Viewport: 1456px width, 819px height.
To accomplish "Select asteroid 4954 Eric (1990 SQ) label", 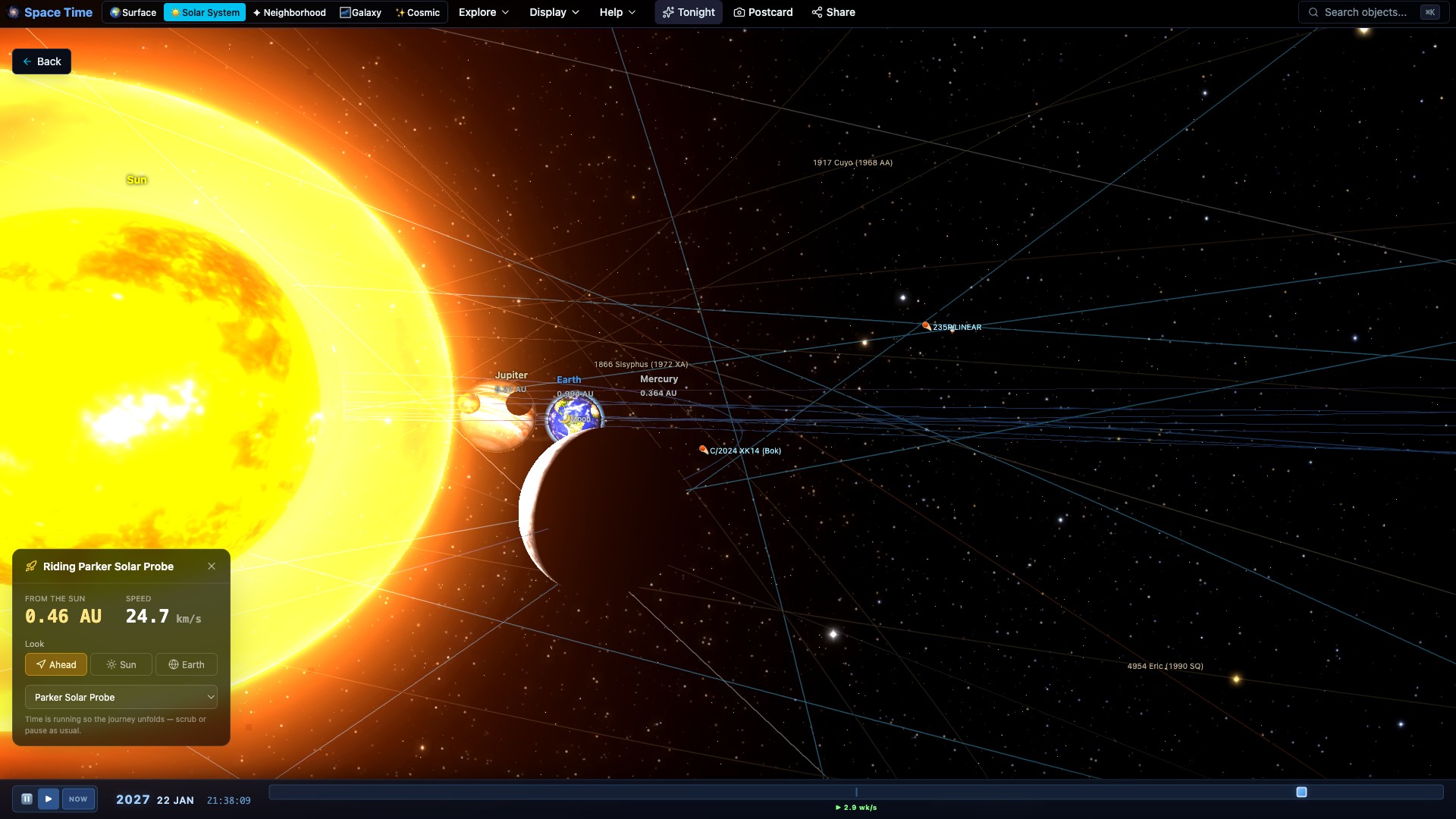I will (1165, 667).
